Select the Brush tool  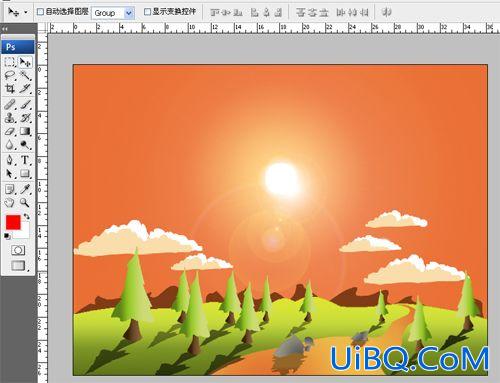tap(25, 105)
